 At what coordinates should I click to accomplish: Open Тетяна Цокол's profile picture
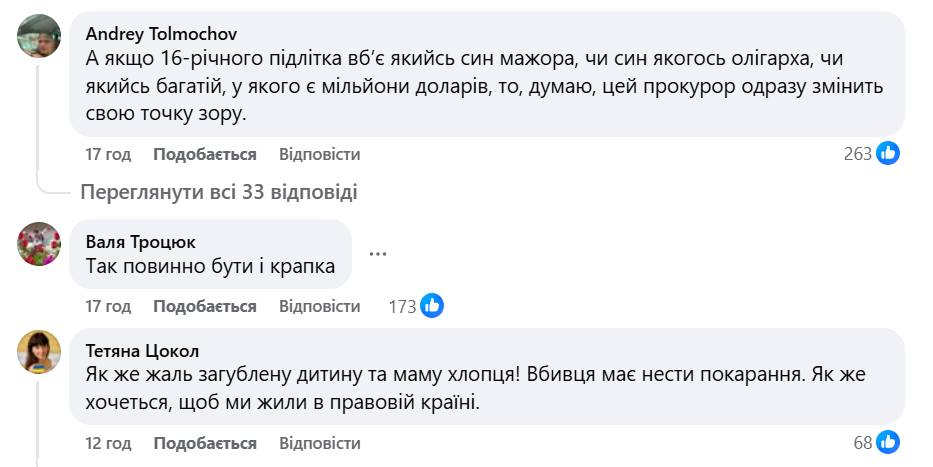[x=40, y=353]
